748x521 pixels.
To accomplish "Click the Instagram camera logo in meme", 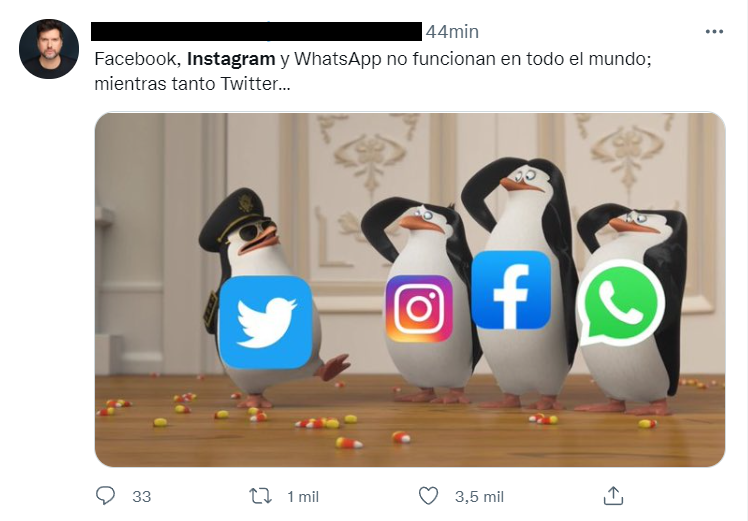I will [419, 309].
